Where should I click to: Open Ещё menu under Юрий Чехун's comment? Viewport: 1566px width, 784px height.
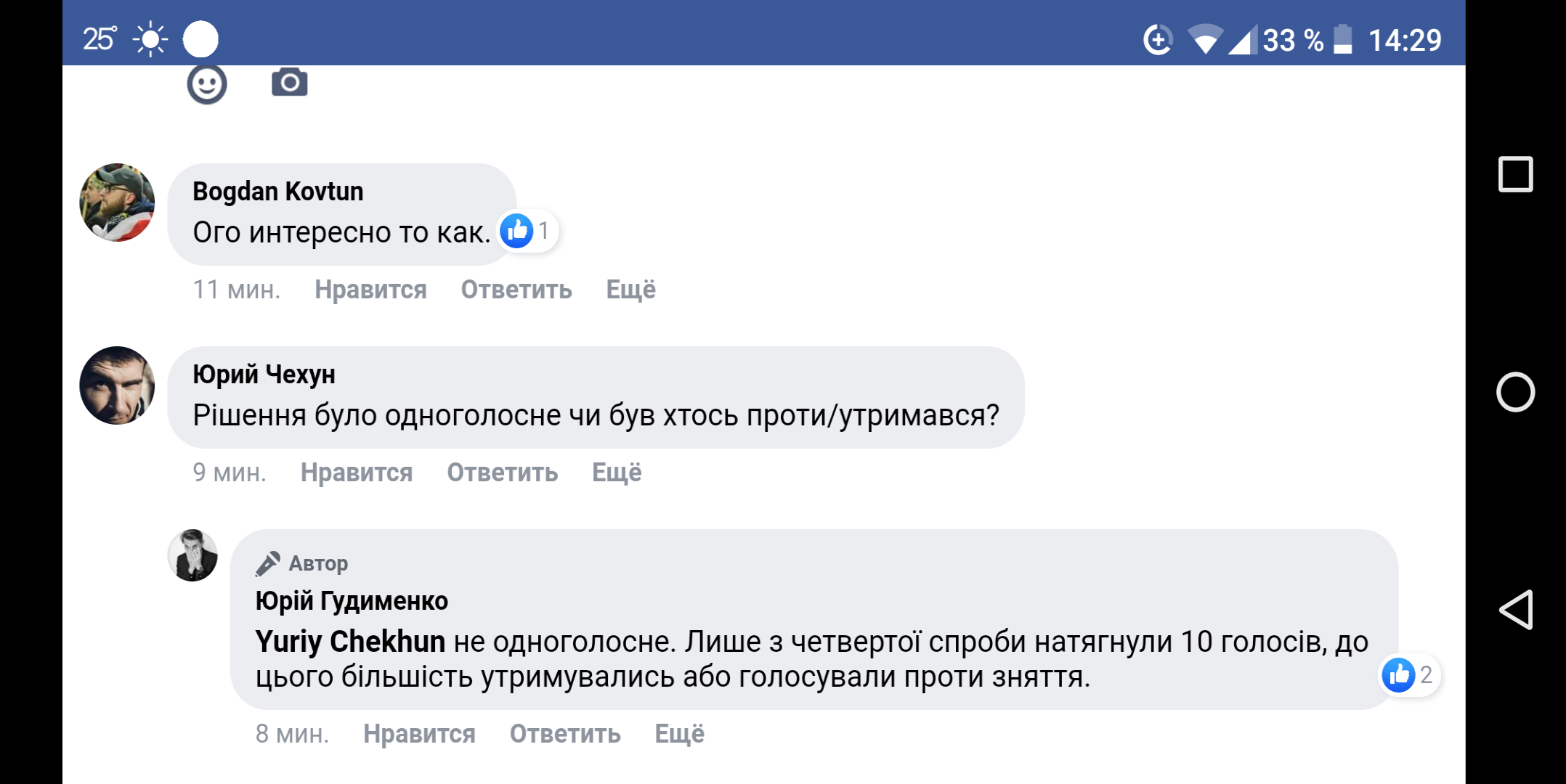click(x=617, y=473)
